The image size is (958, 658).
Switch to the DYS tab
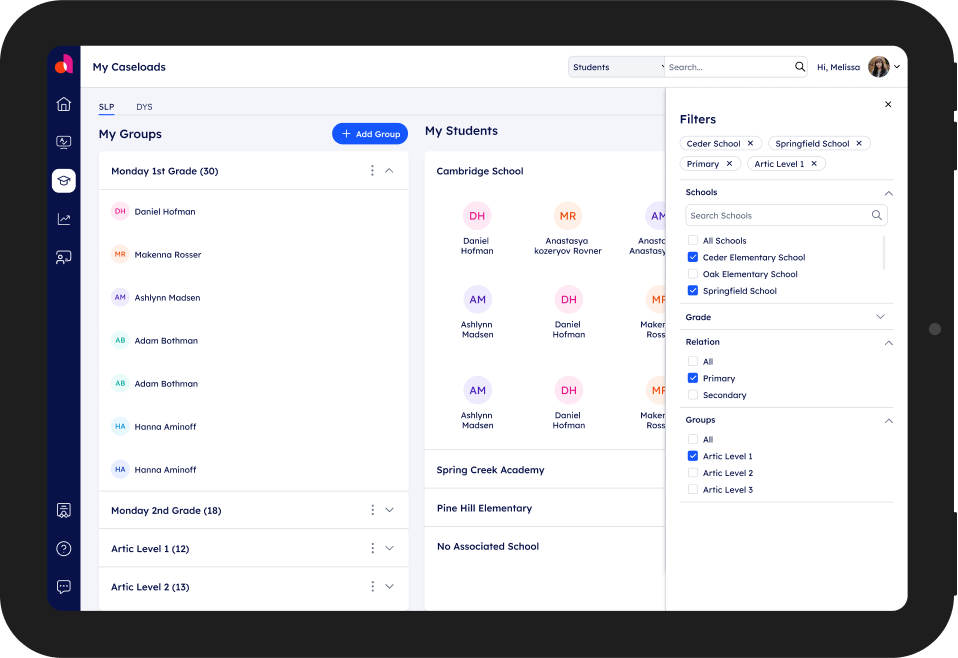[144, 107]
